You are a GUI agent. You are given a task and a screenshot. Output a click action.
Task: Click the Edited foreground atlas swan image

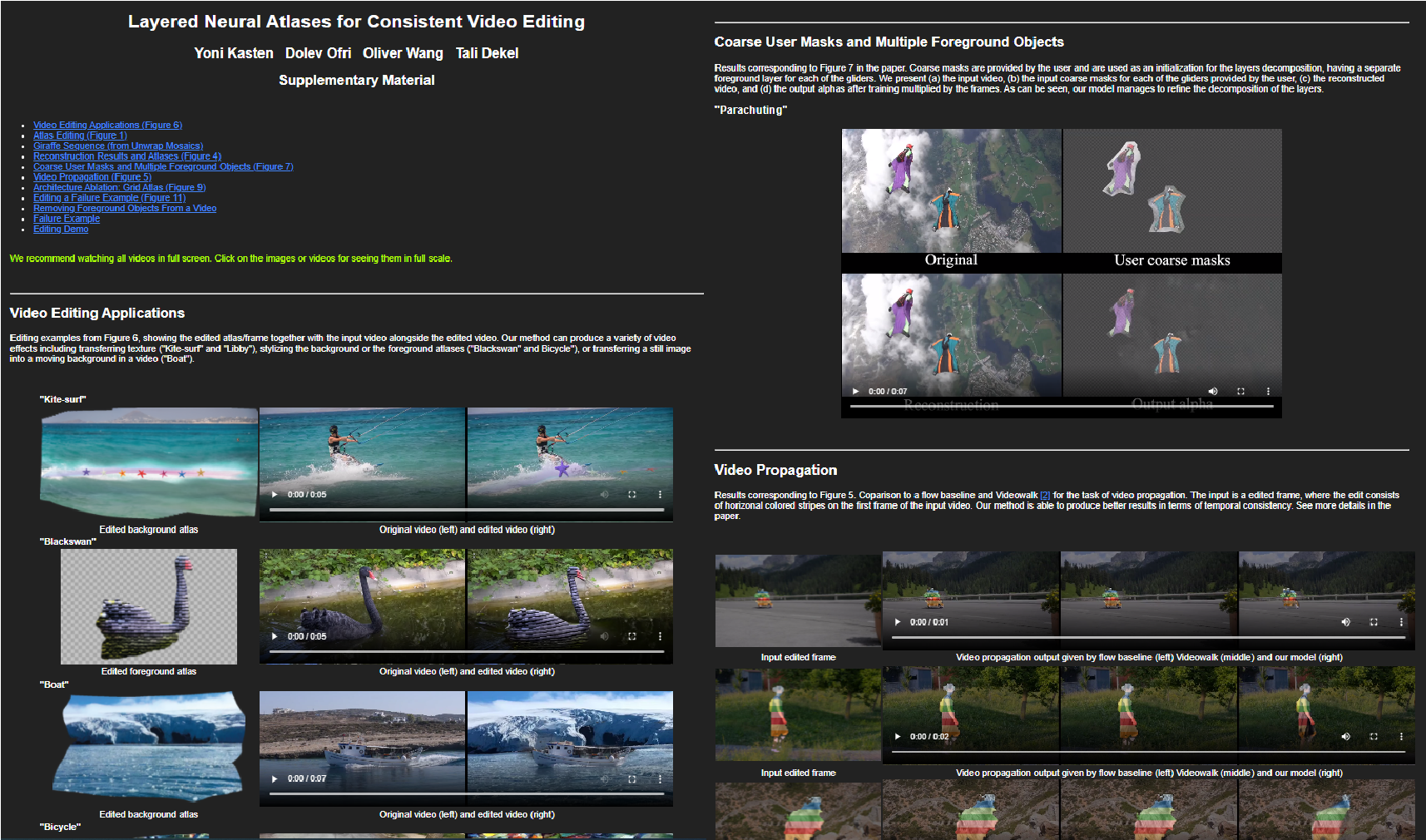pyautogui.click(x=148, y=606)
